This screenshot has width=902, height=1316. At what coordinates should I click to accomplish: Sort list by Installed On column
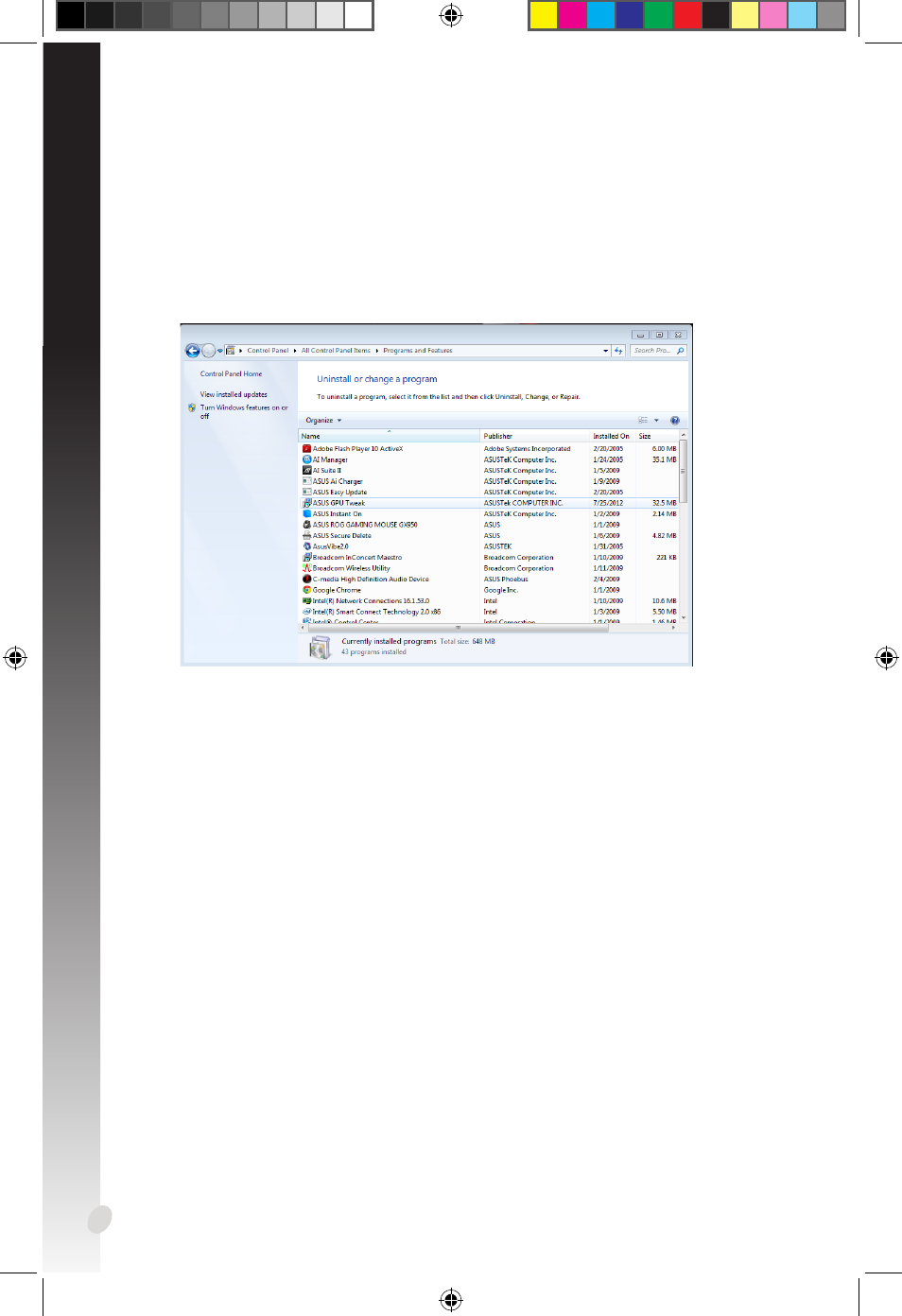(611, 436)
